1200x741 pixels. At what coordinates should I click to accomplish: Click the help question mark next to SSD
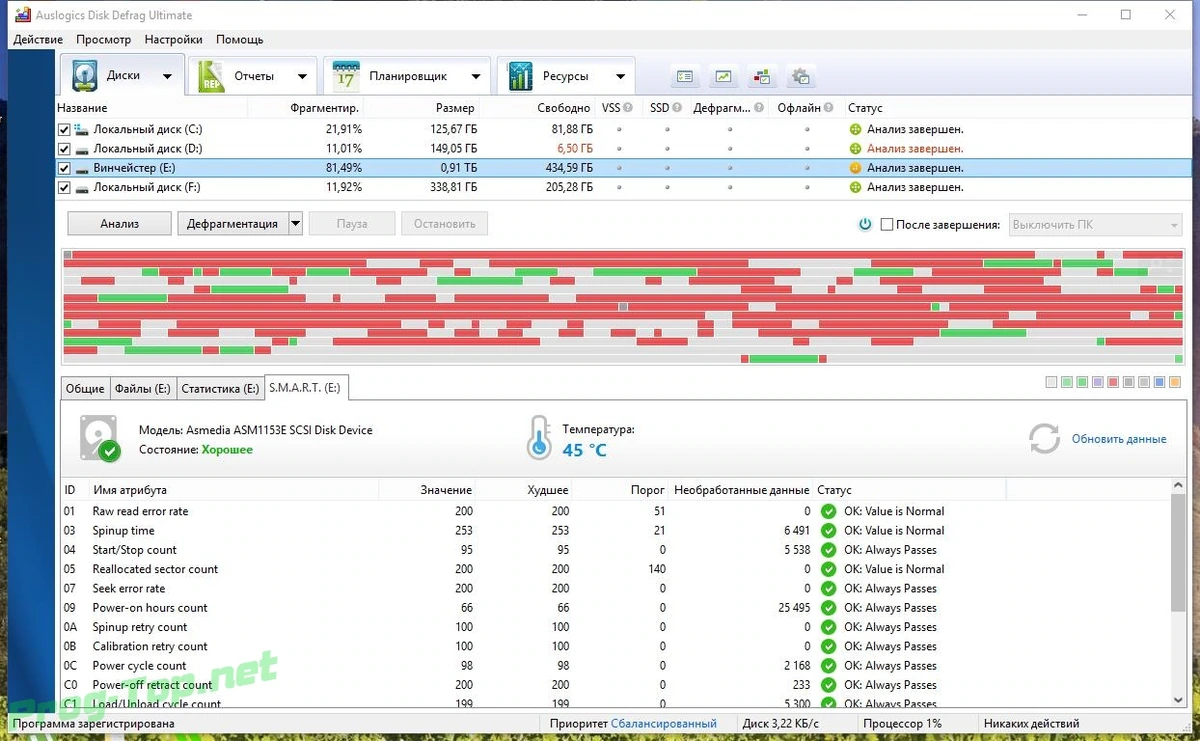[x=677, y=108]
